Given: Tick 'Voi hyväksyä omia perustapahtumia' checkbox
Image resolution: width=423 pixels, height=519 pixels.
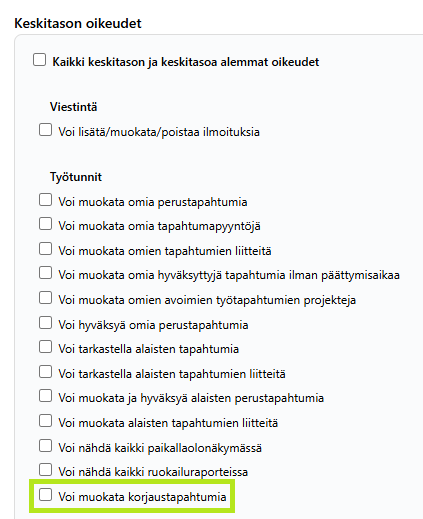Looking at the screenshot, I should tap(45, 323).
